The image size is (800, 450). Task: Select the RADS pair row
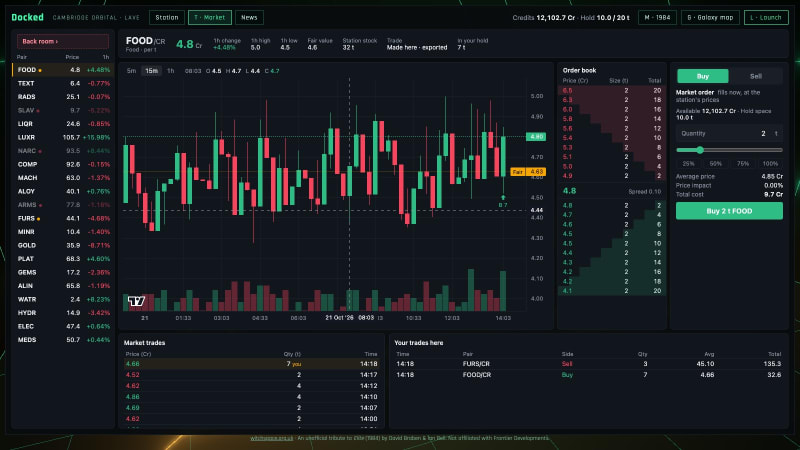(x=62, y=97)
